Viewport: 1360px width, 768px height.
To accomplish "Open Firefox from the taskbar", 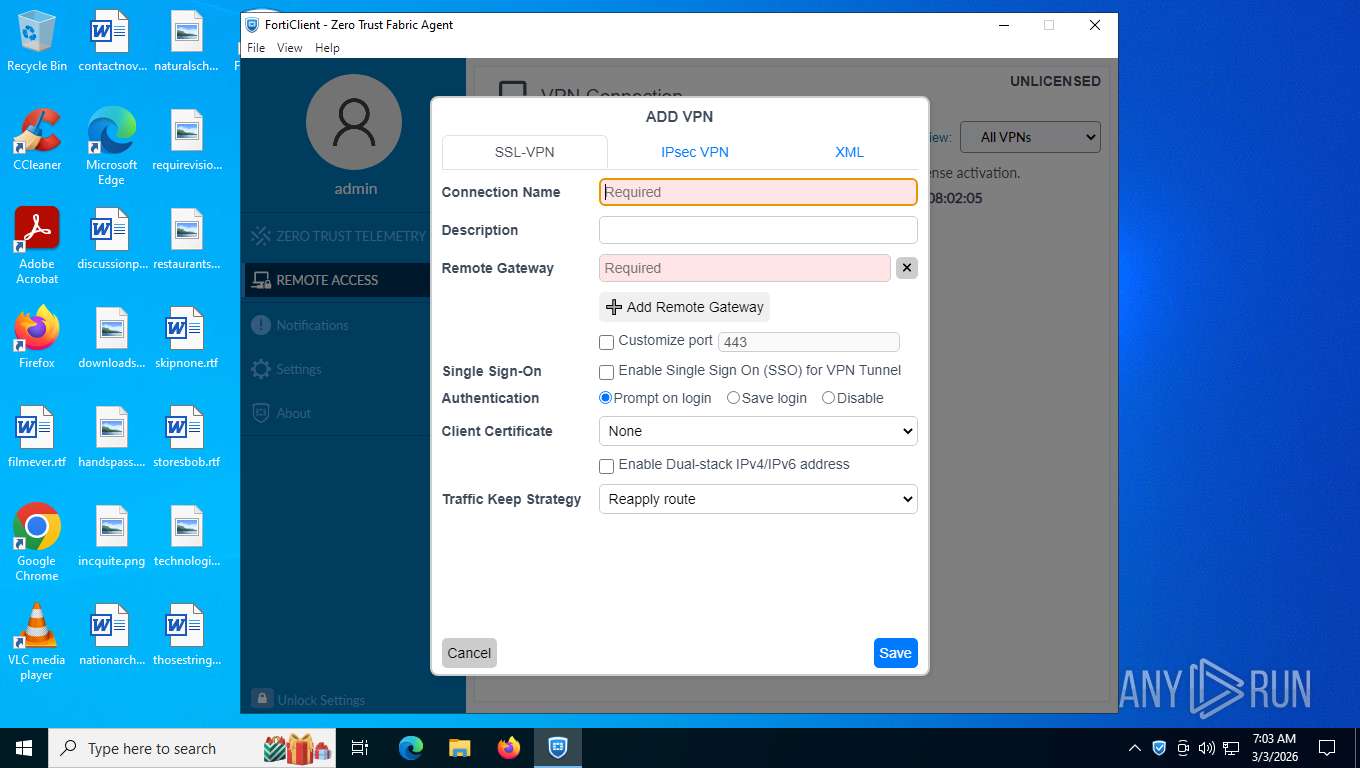I will [x=509, y=747].
